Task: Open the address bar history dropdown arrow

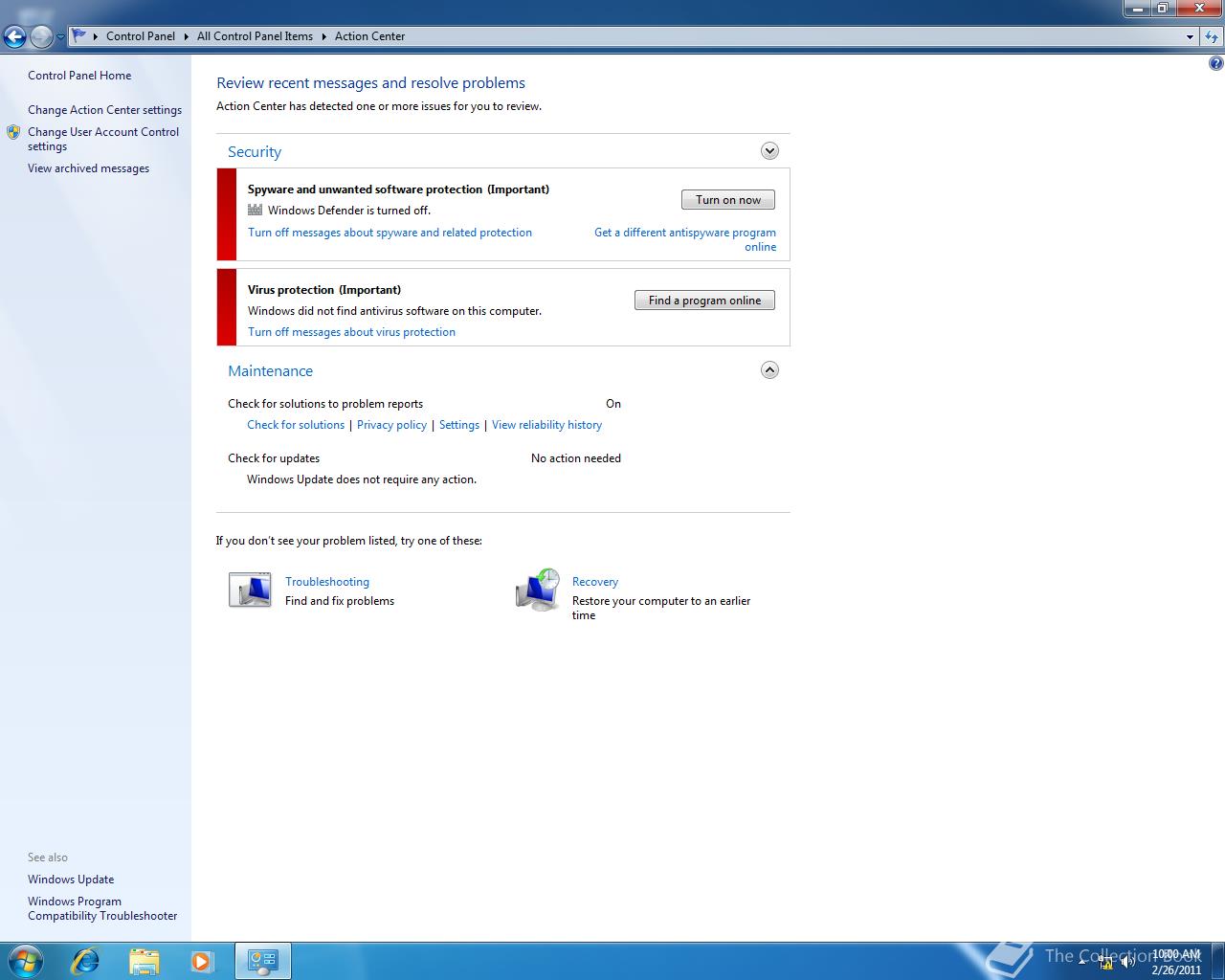Action: pyautogui.click(x=1190, y=37)
